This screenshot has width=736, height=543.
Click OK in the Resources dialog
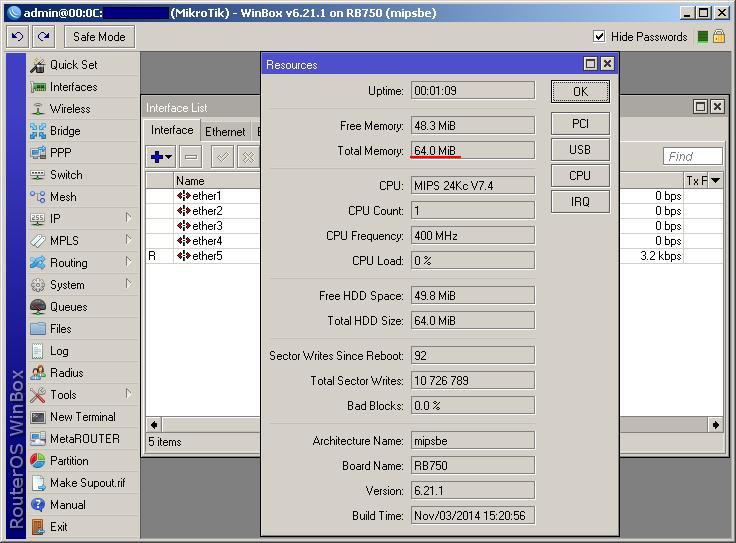pos(580,92)
